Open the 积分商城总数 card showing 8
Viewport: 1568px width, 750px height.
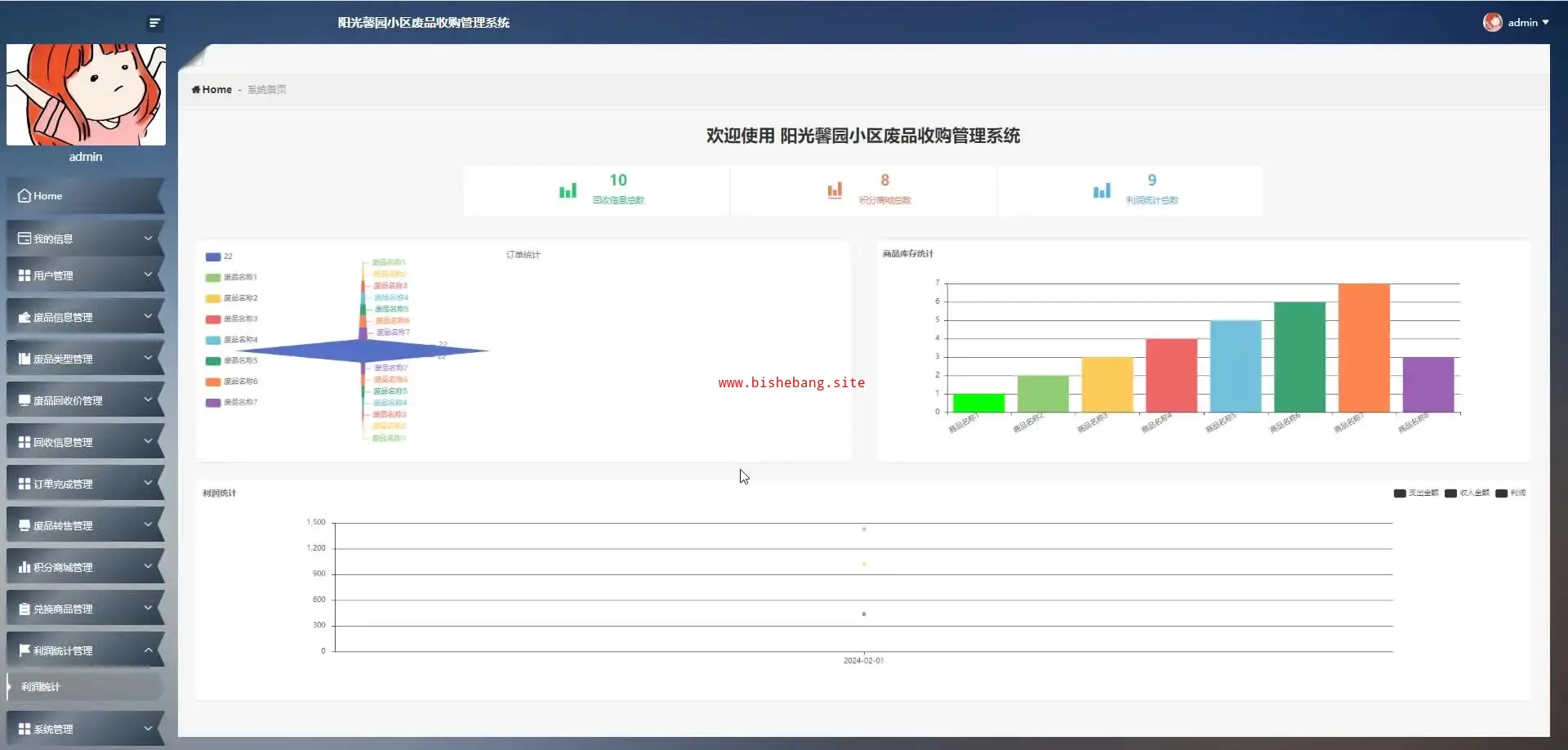pyautogui.click(x=863, y=190)
